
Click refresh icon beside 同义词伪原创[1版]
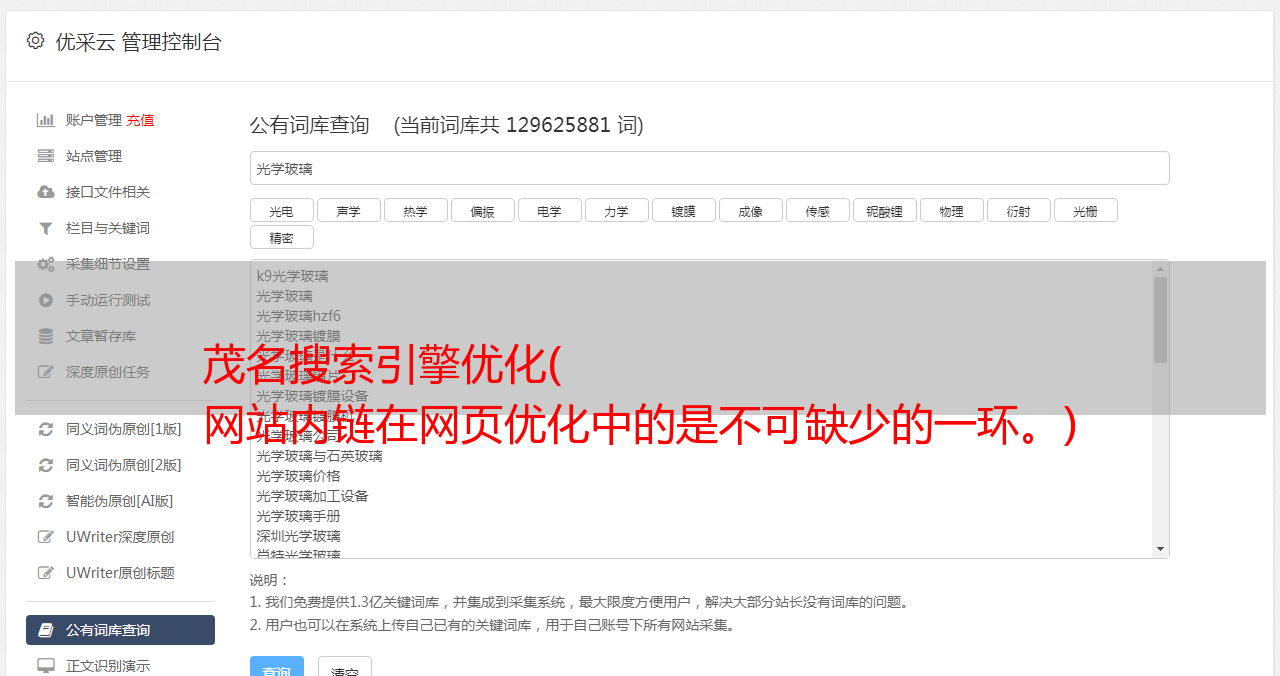46,429
